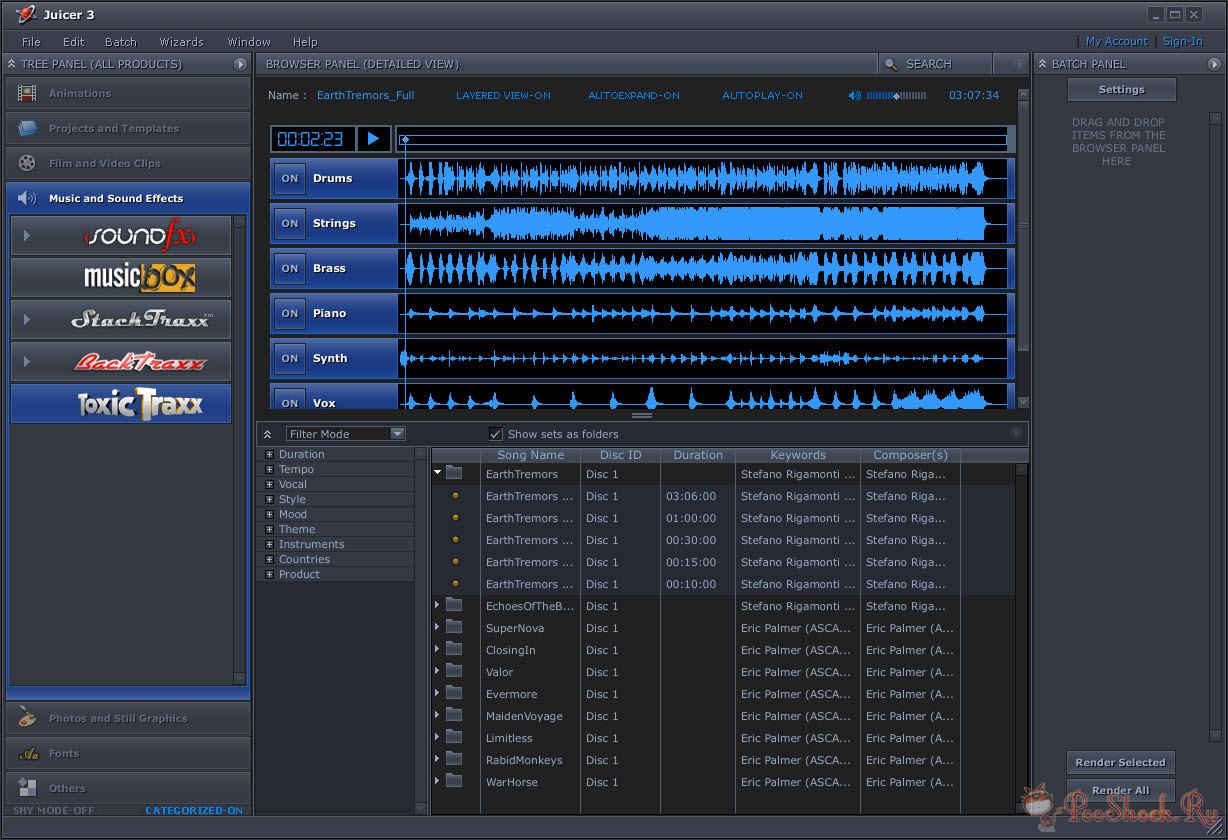Image resolution: width=1228 pixels, height=840 pixels.
Task: Adjust the volume slider
Action: click(897, 96)
